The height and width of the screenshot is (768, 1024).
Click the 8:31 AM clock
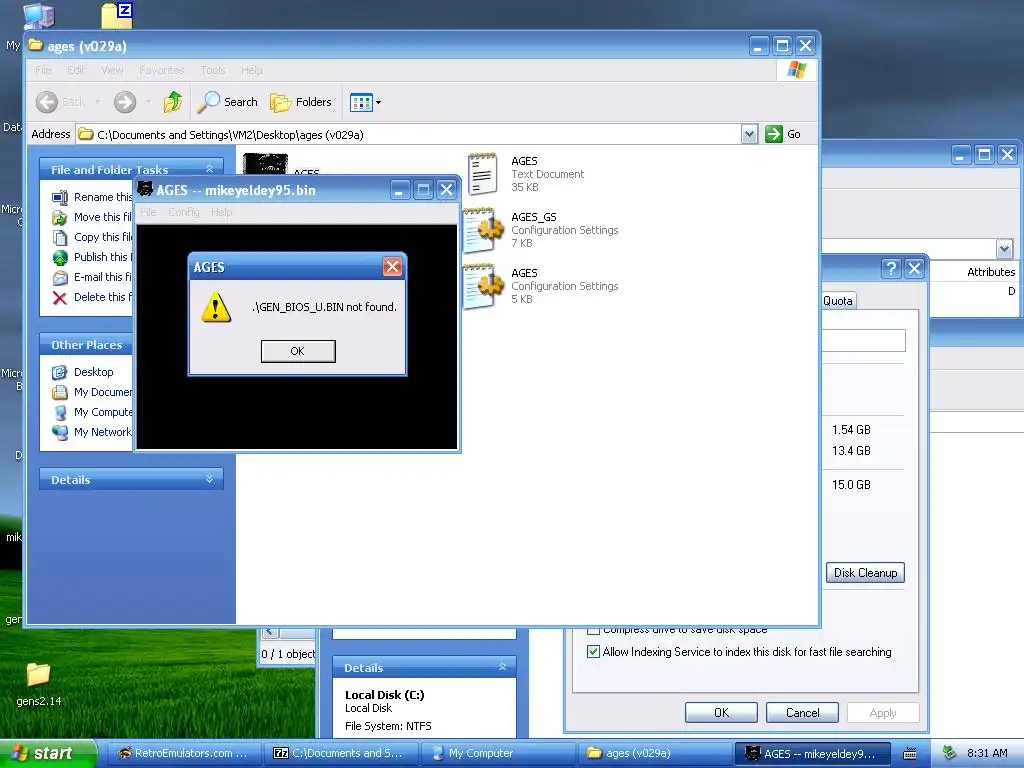[987, 753]
